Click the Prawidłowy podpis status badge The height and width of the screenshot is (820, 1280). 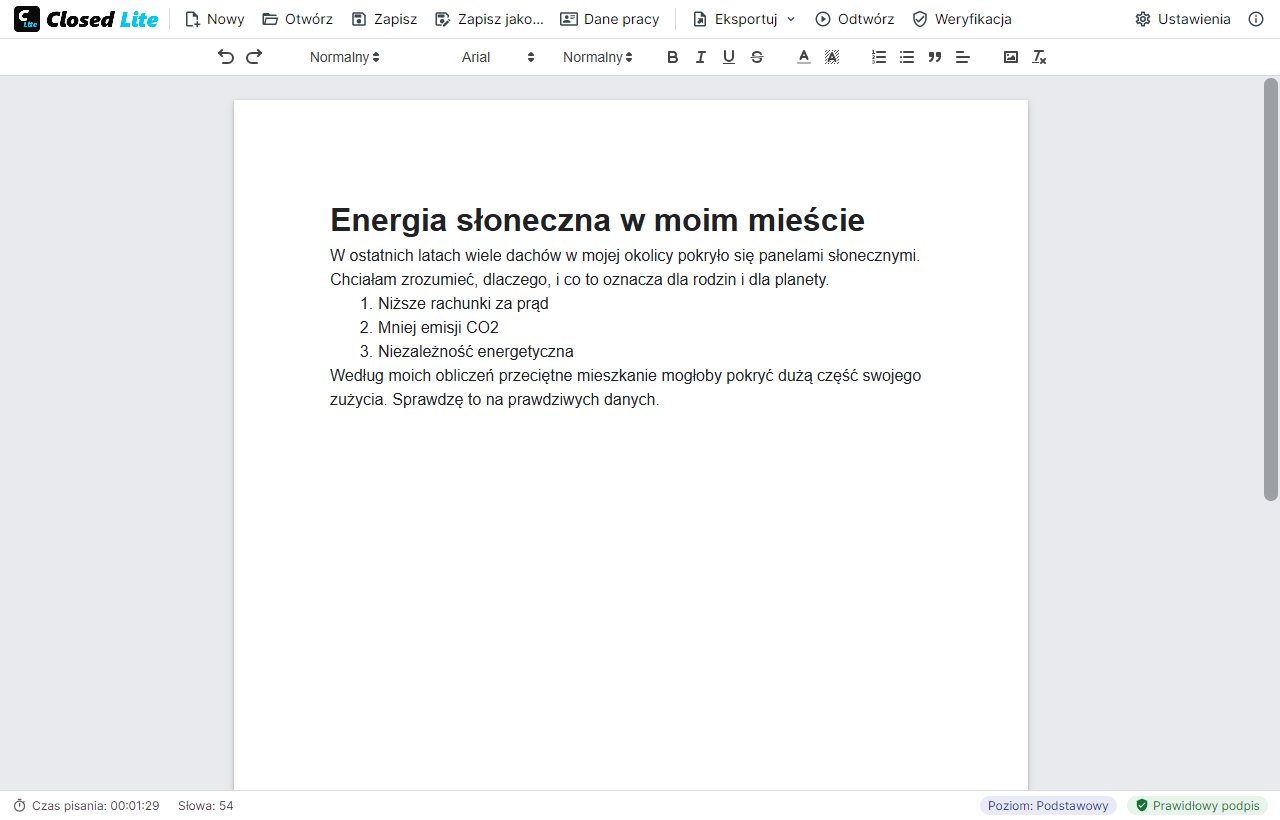(1197, 806)
